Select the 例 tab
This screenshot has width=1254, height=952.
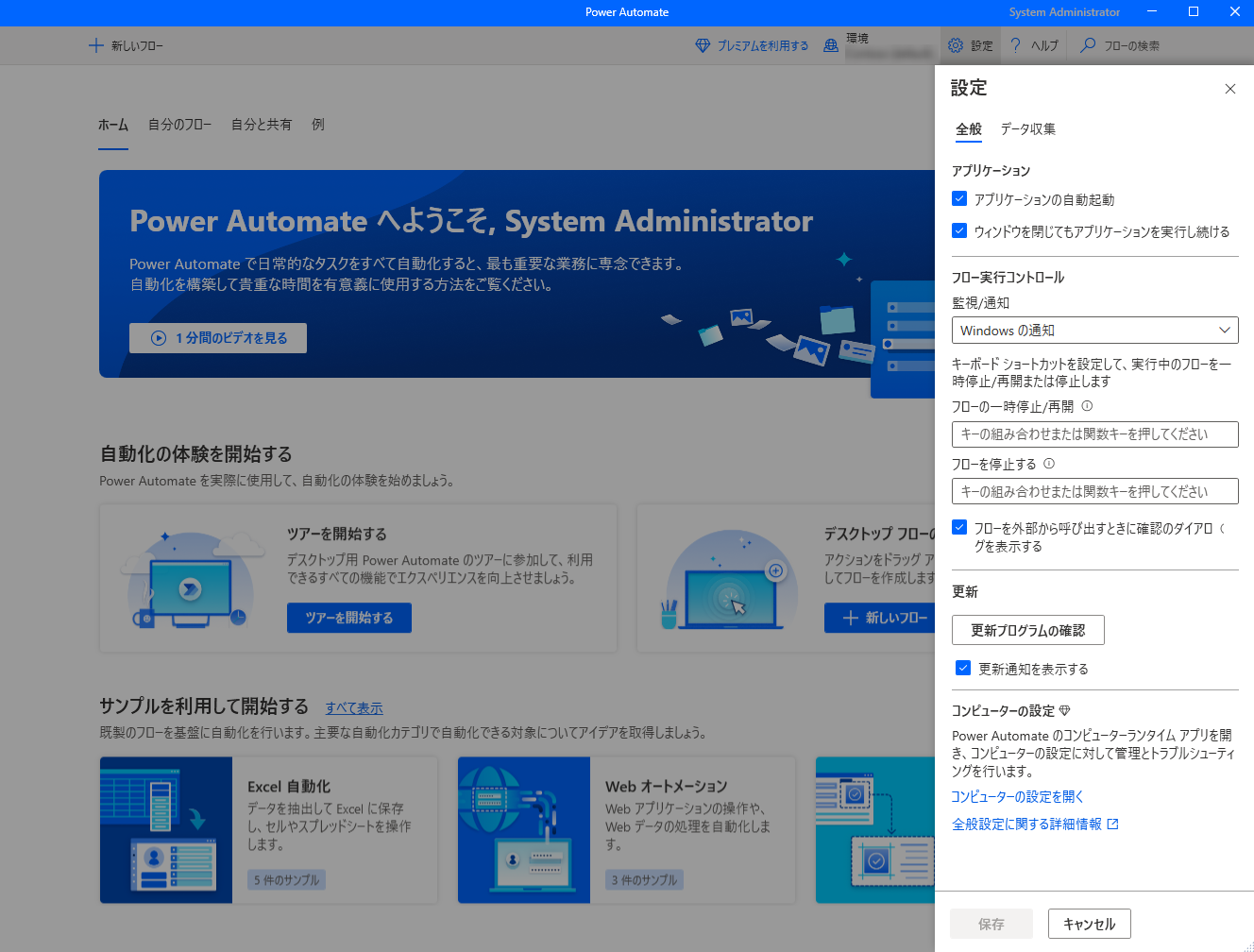click(318, 125)
